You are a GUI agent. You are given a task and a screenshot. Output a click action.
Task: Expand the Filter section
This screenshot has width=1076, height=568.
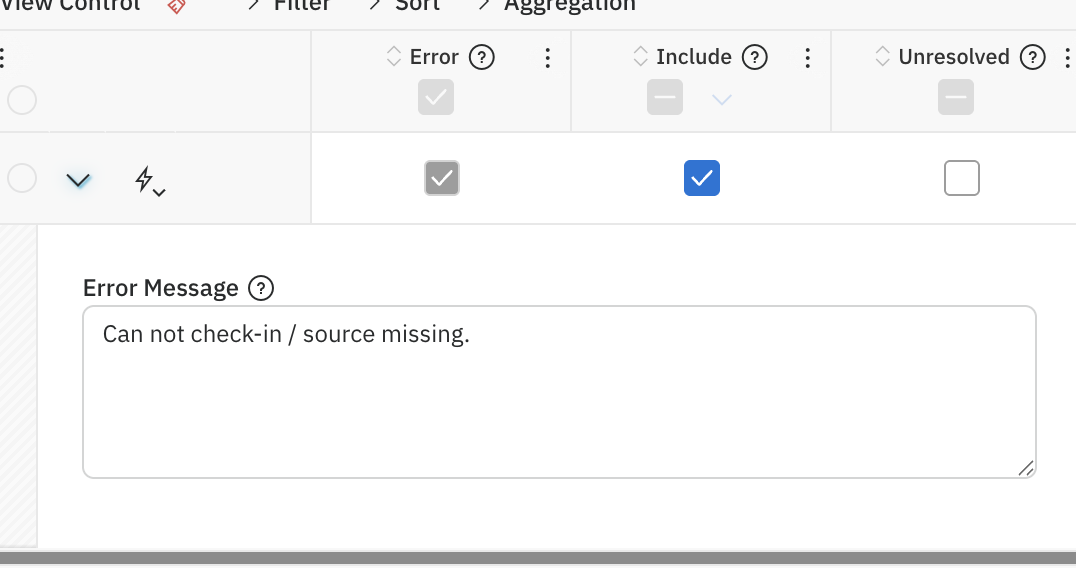coord(290,6)
